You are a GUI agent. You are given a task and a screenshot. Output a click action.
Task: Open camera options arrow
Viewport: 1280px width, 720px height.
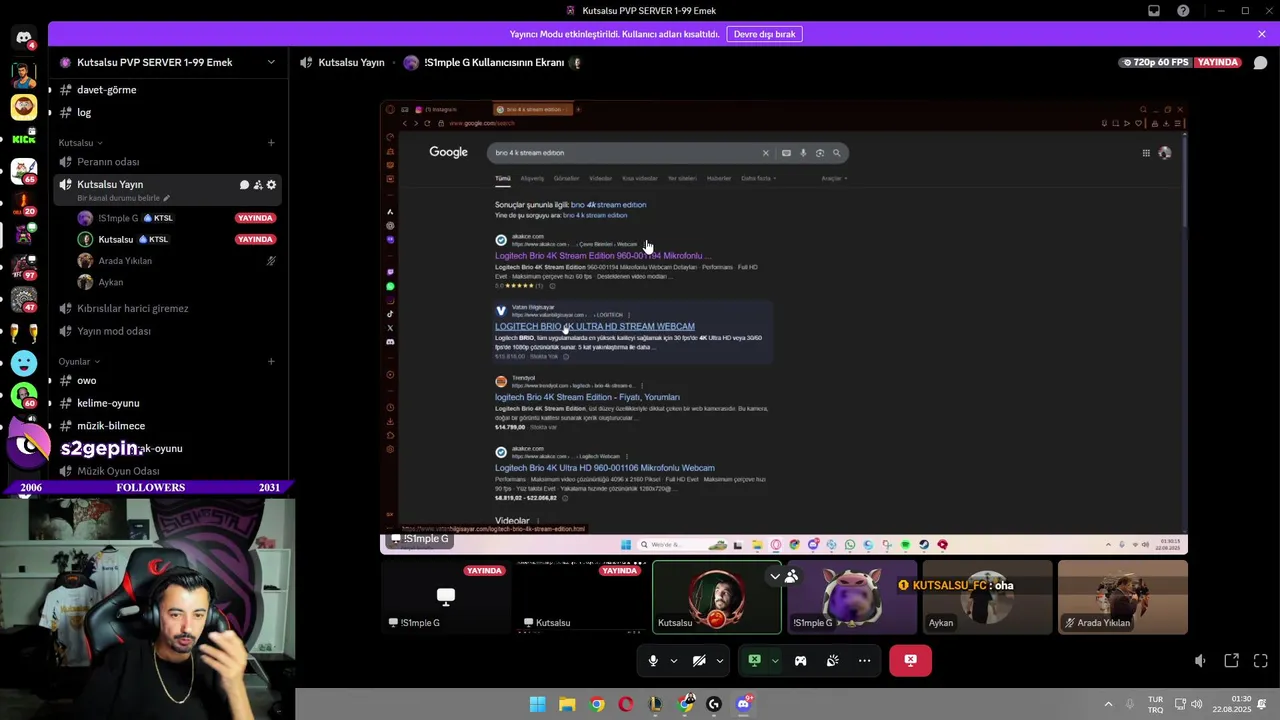pos(719,660)
